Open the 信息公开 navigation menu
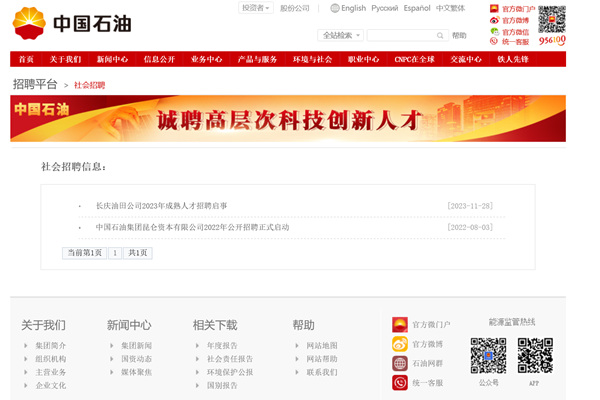This screenshot has height=400, width=600. 159,59
